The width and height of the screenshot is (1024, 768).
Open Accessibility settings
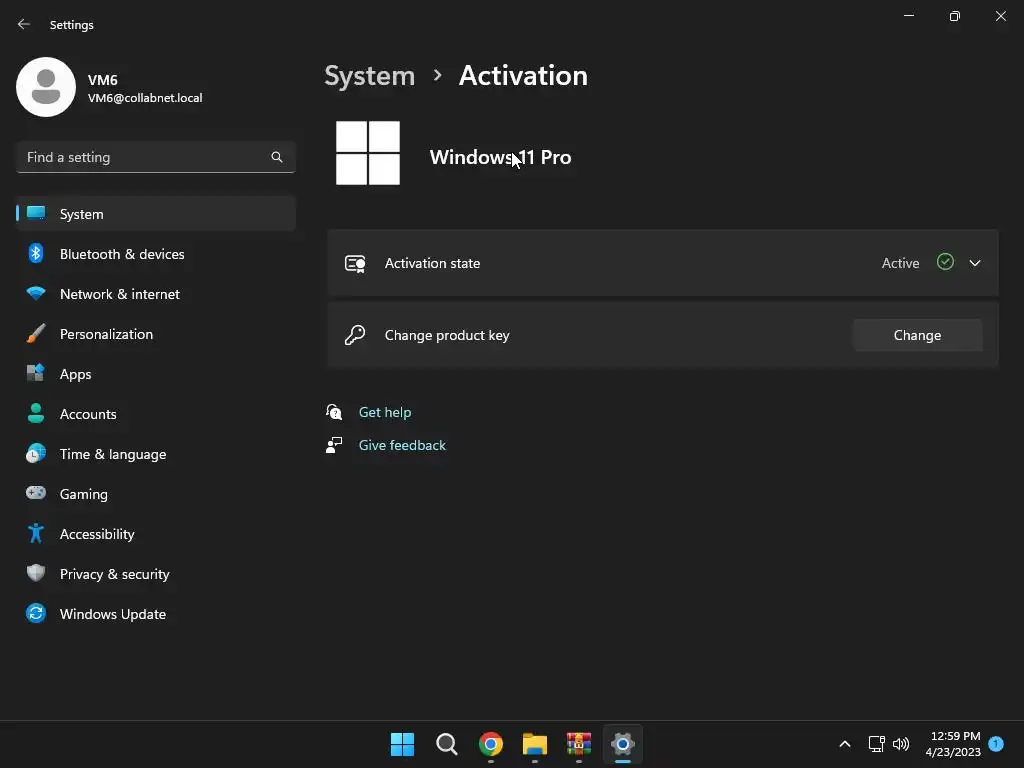155,534
